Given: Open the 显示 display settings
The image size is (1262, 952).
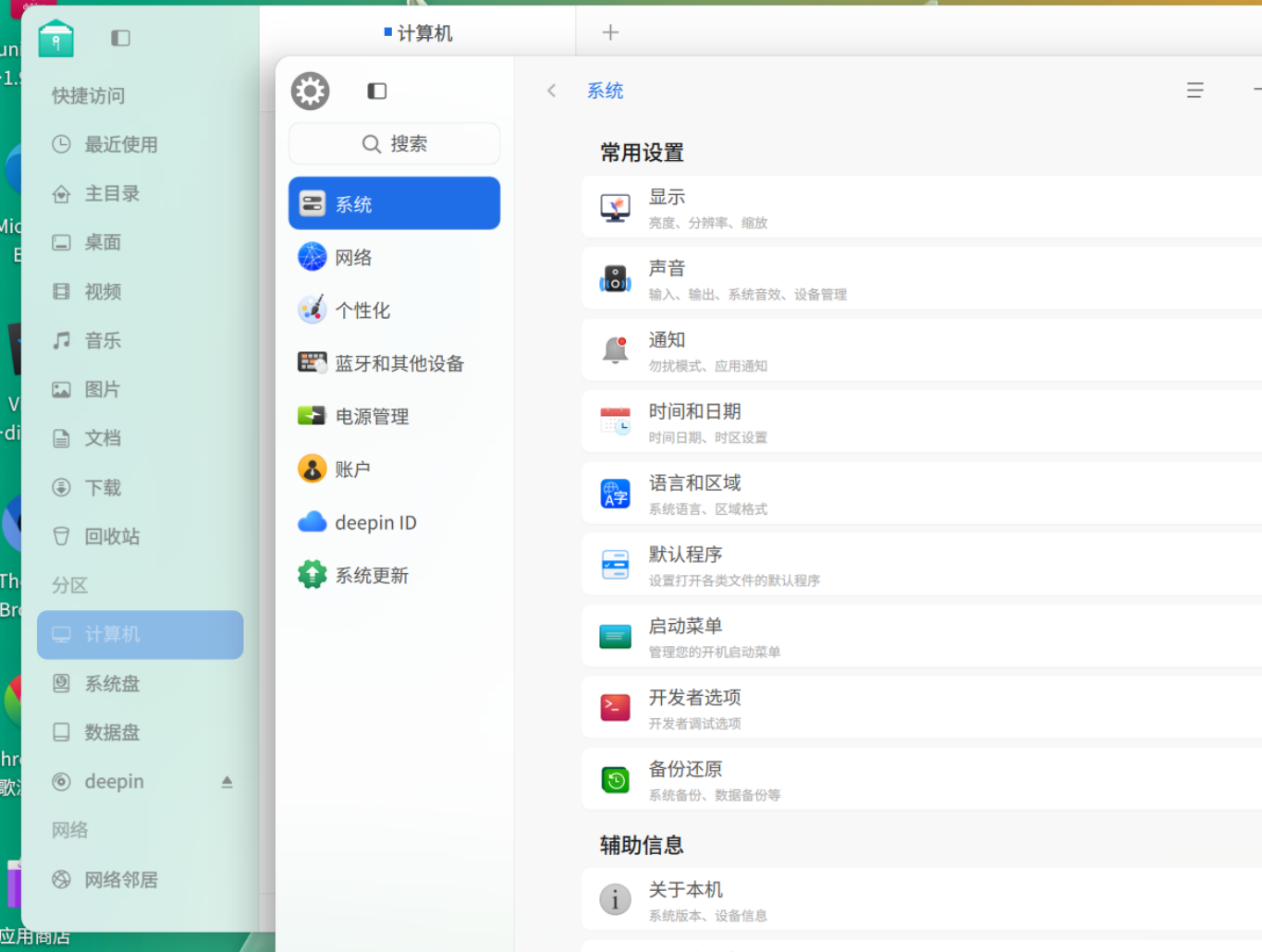Looking at the screenshot, I should coord(922,208).
